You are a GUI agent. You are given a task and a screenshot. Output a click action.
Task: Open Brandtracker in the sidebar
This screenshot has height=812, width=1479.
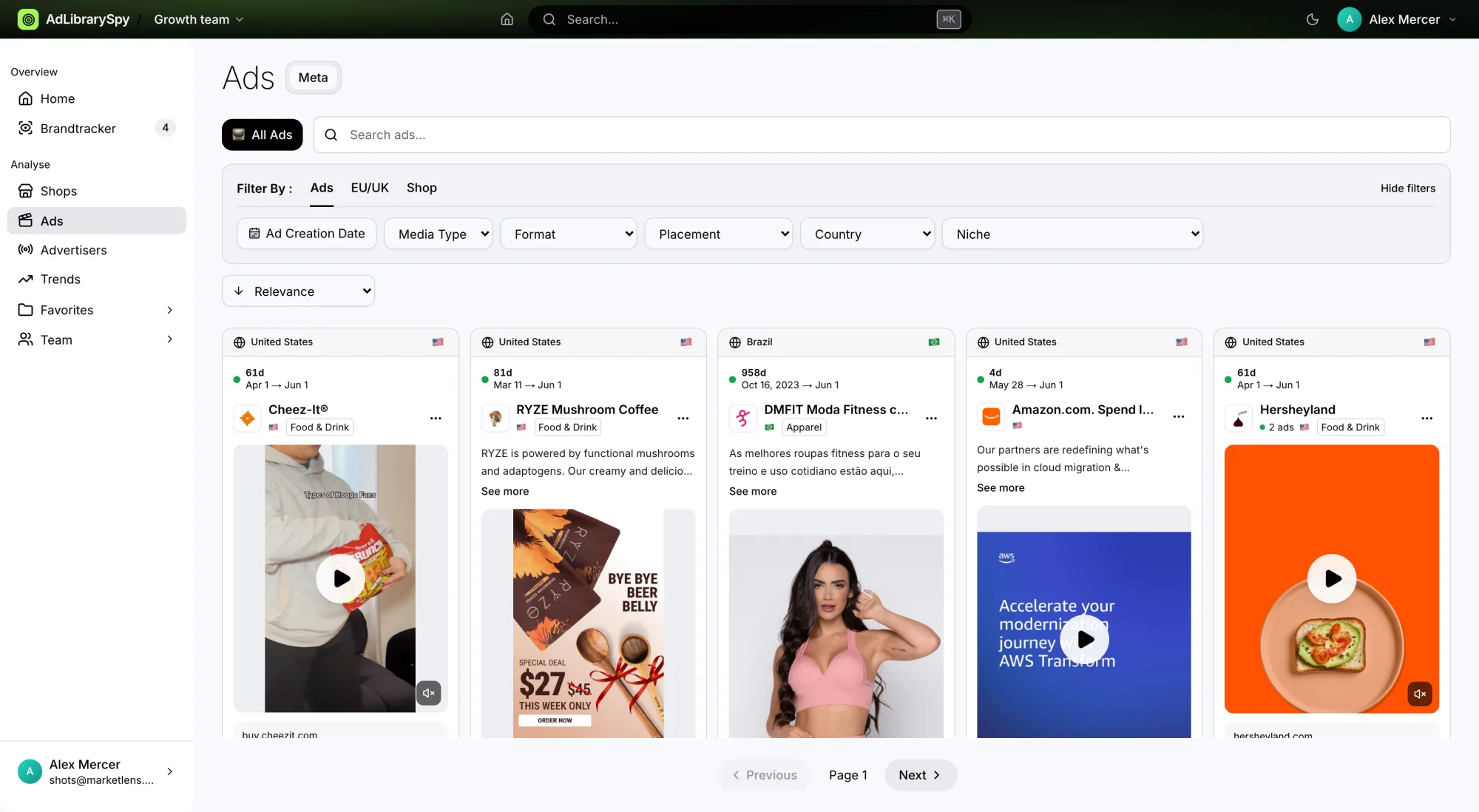(96, 128)
